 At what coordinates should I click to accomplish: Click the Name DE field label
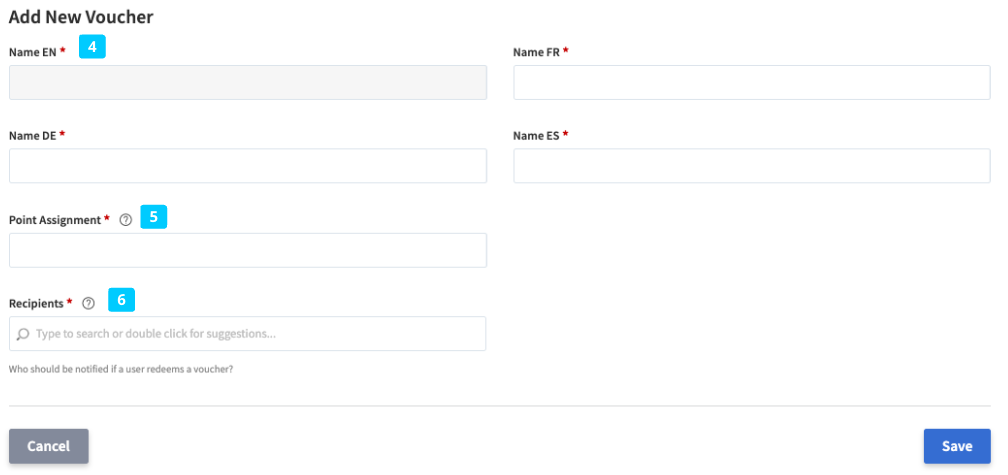click(x=33, y=135)
